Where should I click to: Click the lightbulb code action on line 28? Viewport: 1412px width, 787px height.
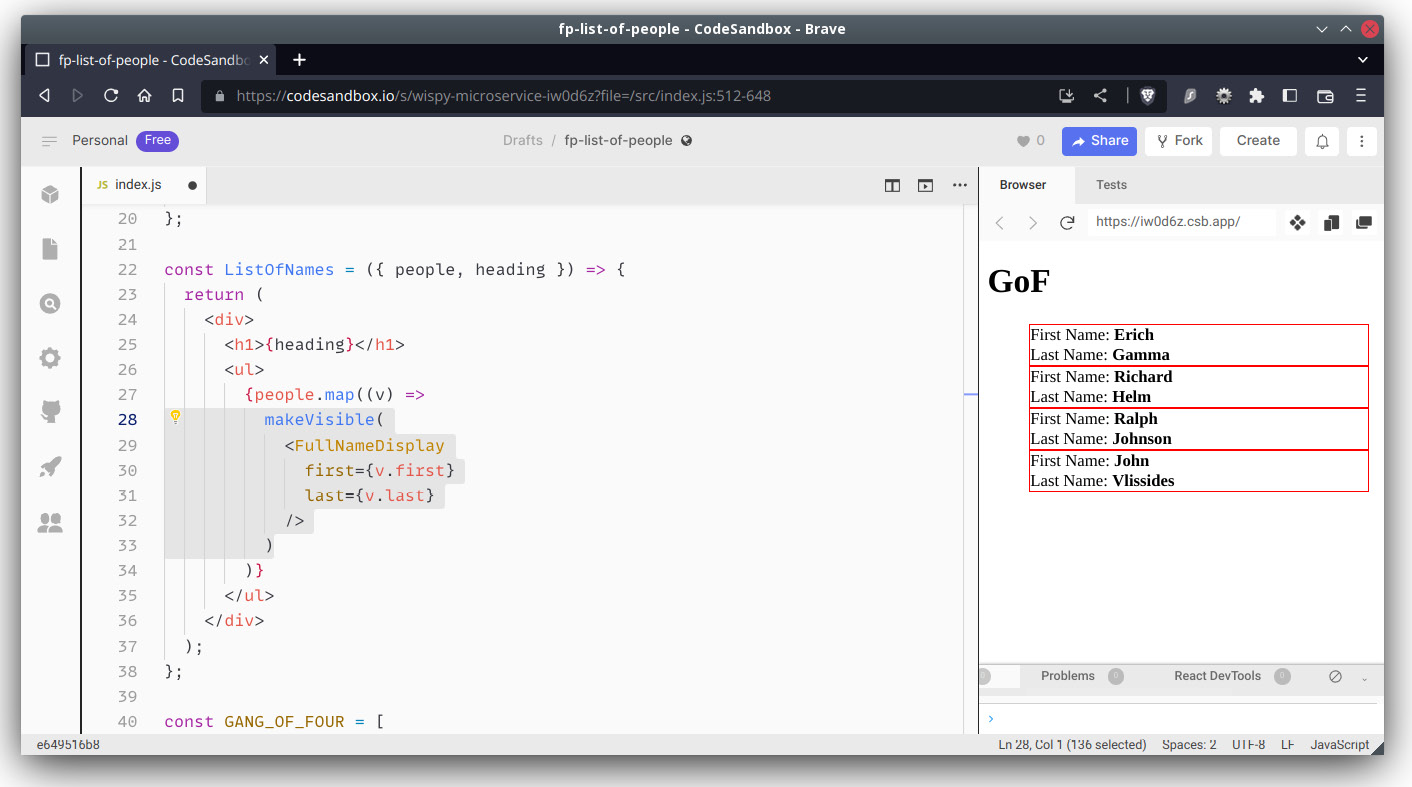click(176, 417)
